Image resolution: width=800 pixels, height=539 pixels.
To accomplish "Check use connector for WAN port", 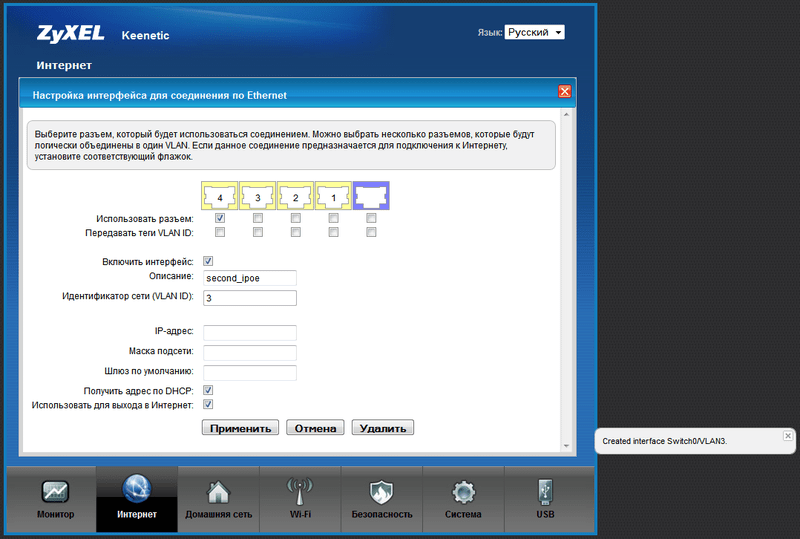I will [x=371, y=218].
